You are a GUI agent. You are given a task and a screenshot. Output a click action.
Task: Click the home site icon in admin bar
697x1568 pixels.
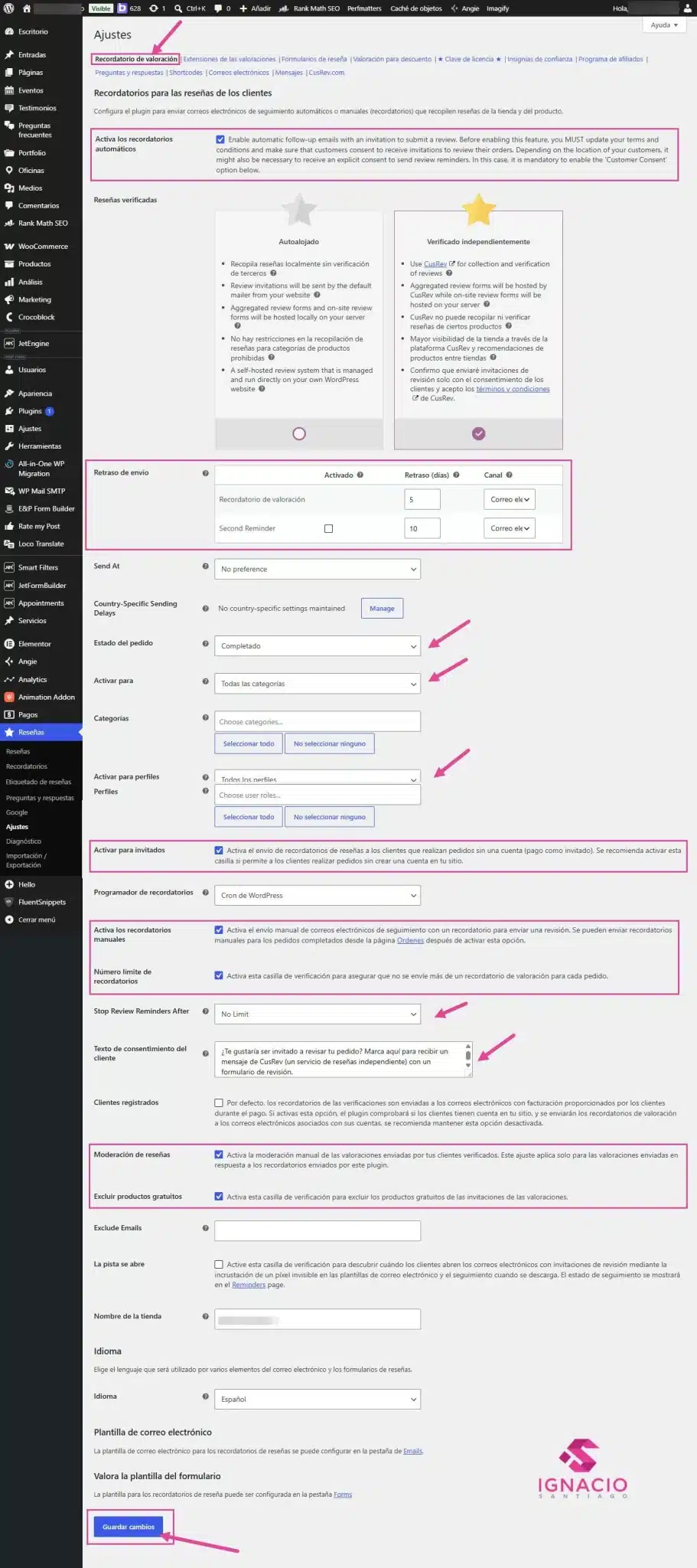coord(27,8)
